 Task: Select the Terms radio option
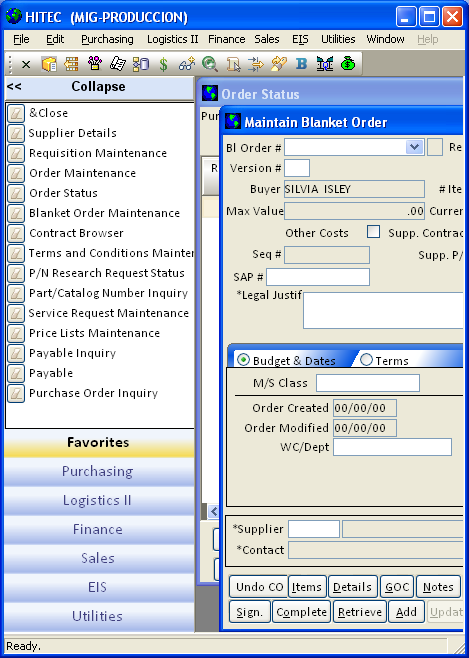(366, 360)
